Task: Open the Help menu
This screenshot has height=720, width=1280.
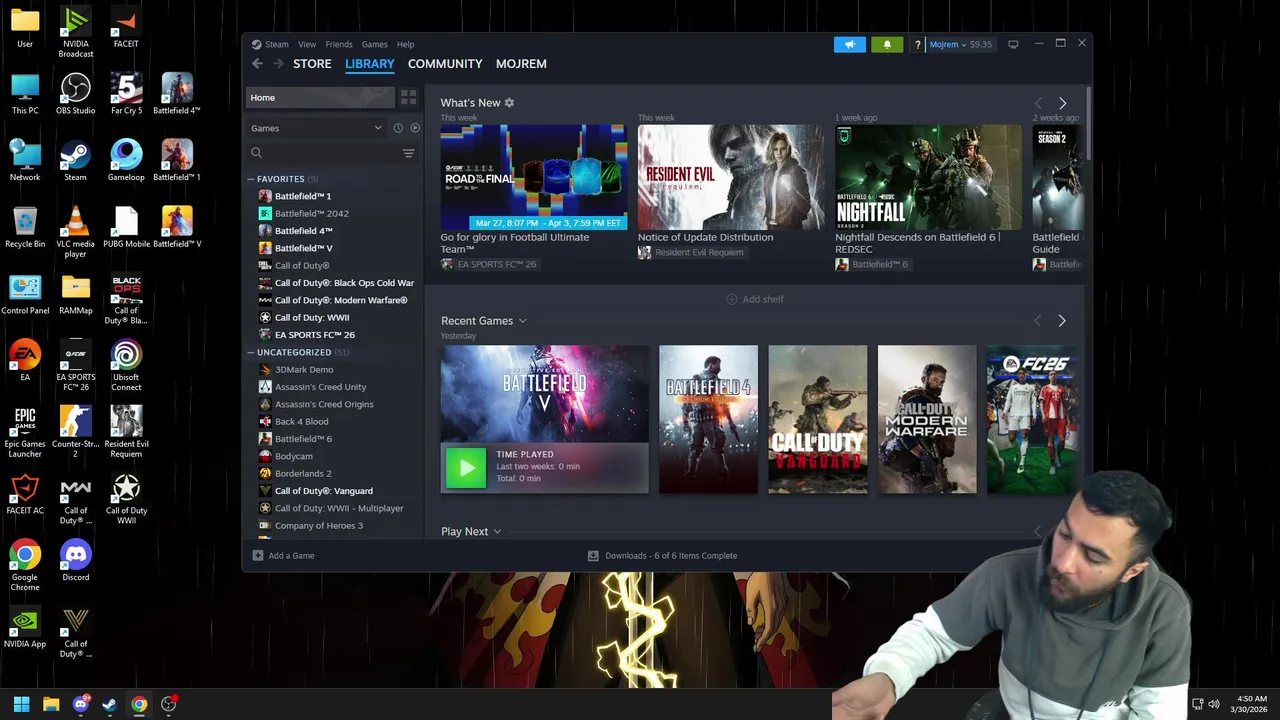Action: [x=405, y=44]
